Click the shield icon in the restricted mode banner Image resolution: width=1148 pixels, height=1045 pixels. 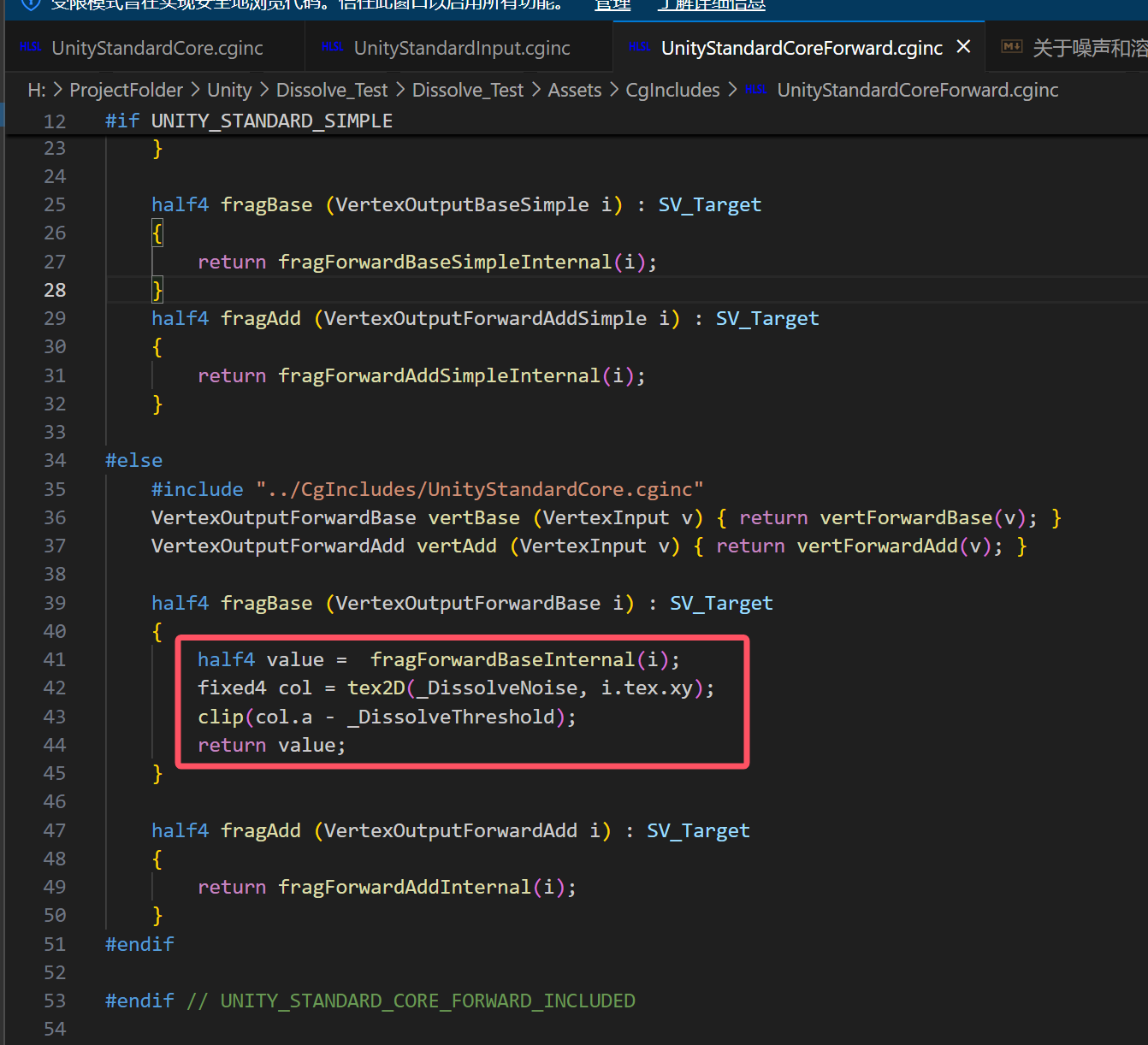pyautogui.click(x=30, y=4)
